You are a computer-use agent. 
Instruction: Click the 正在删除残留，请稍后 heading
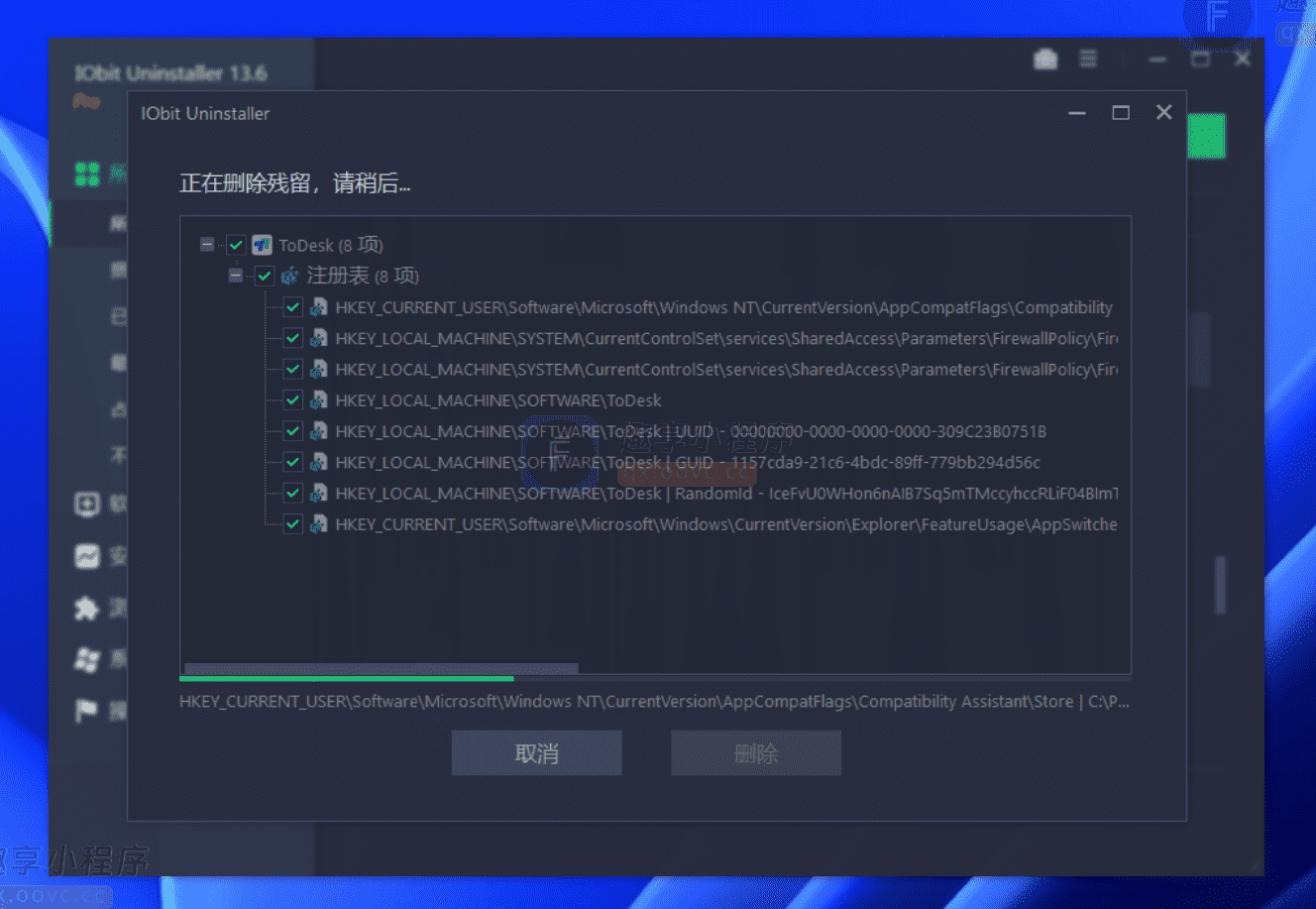(295, 183)
